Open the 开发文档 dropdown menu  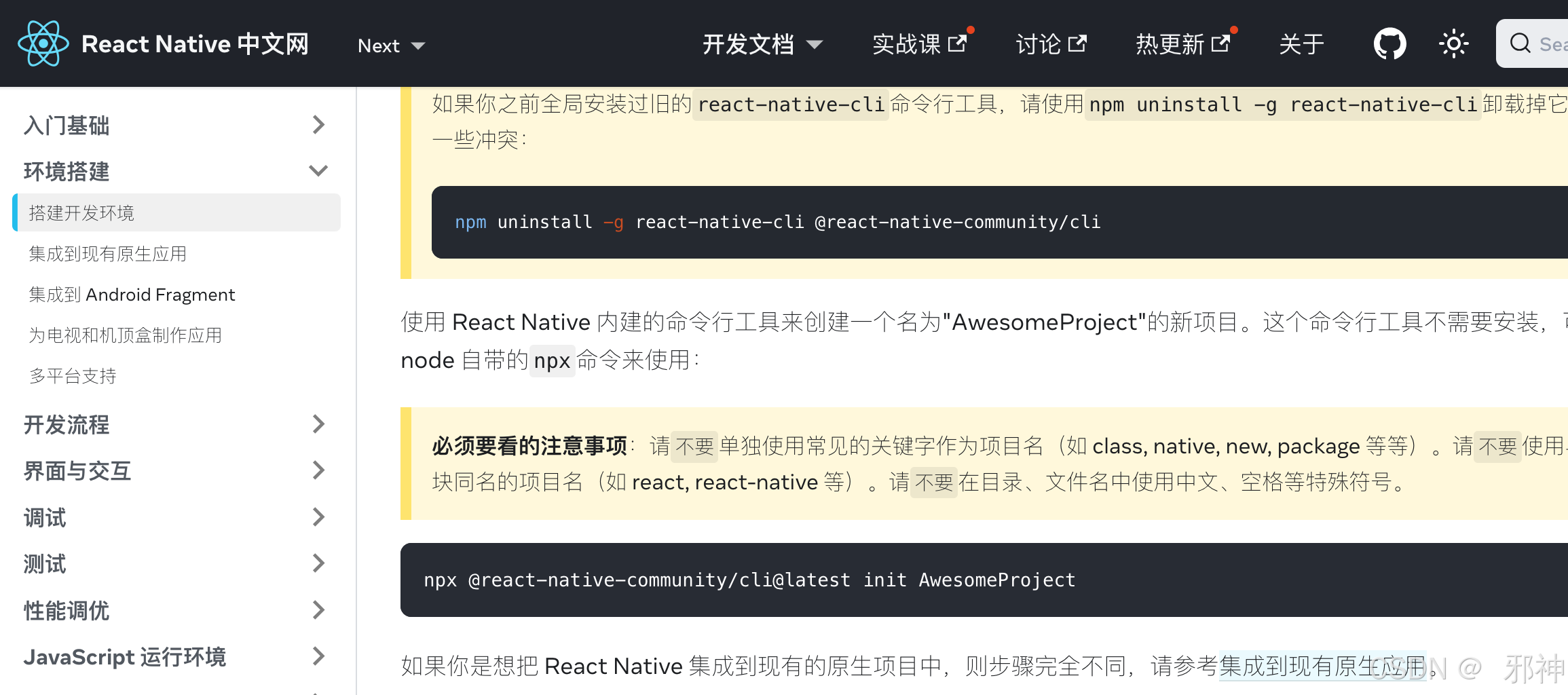[x=762, y=44]
